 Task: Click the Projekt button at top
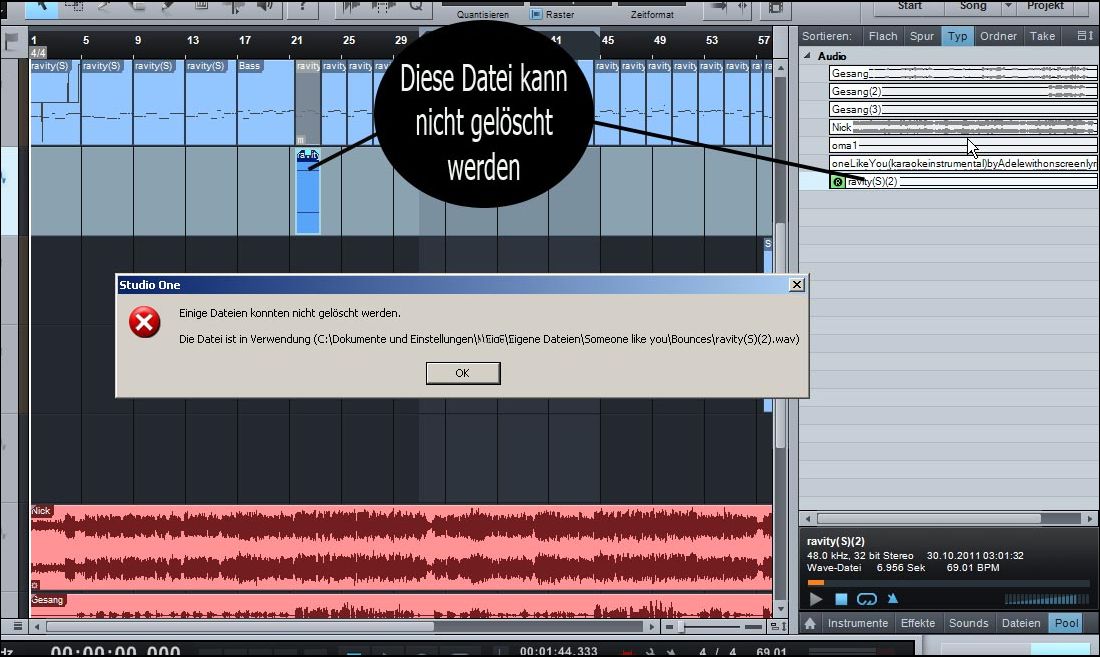tap(1045, 6)
